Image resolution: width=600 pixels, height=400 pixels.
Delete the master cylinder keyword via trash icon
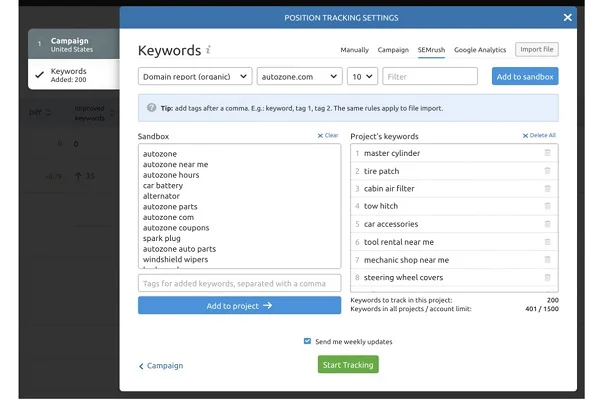click(547, 153)
